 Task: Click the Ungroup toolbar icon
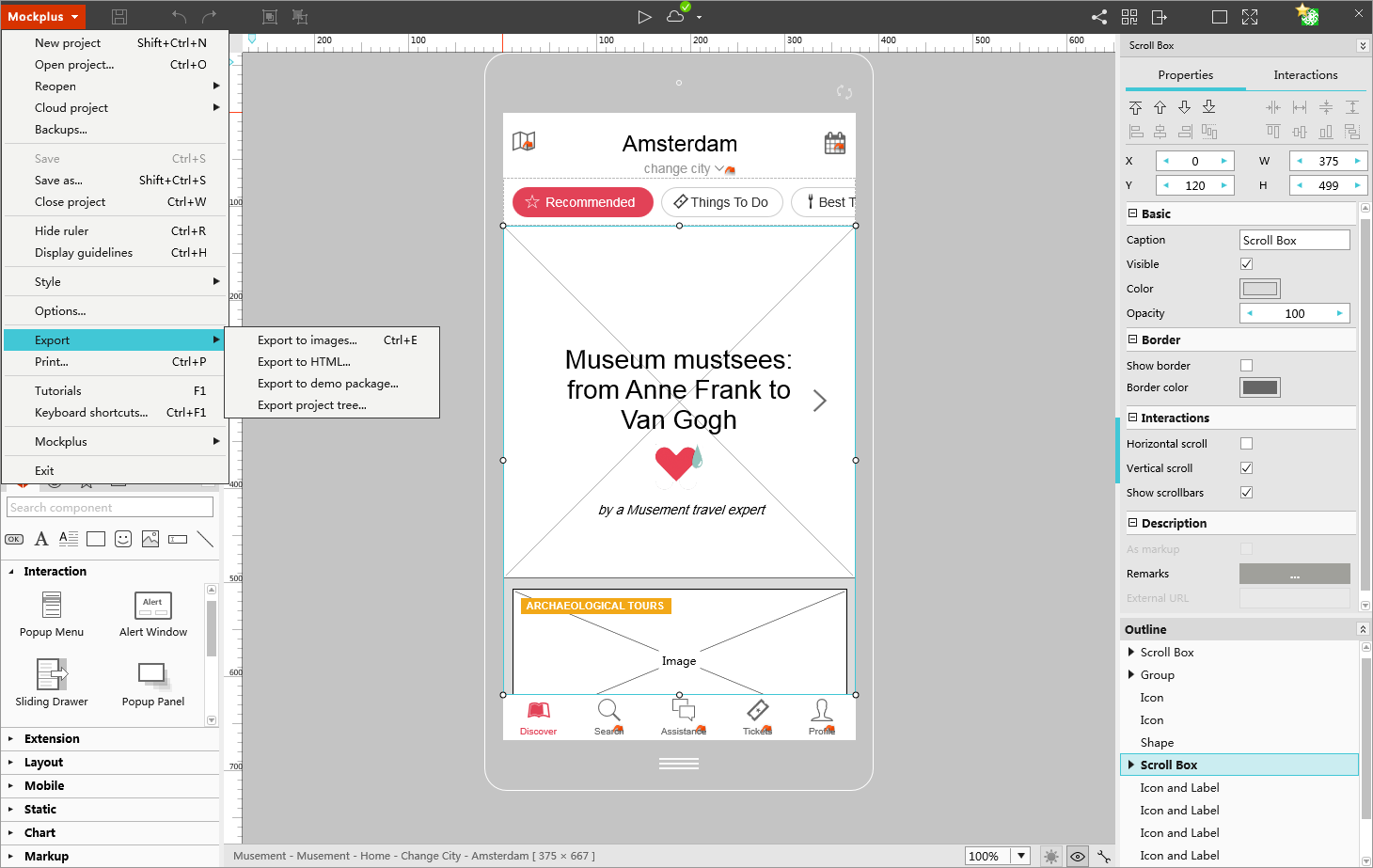(x=300, y=17)
